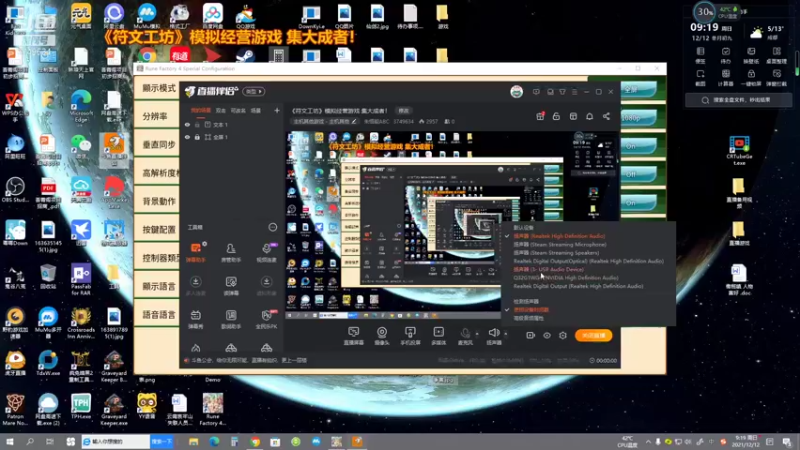This screenshot has width=800, height=450.
Task: Select the NVIDIA High Definition Audio device
Action: [566, 278]
